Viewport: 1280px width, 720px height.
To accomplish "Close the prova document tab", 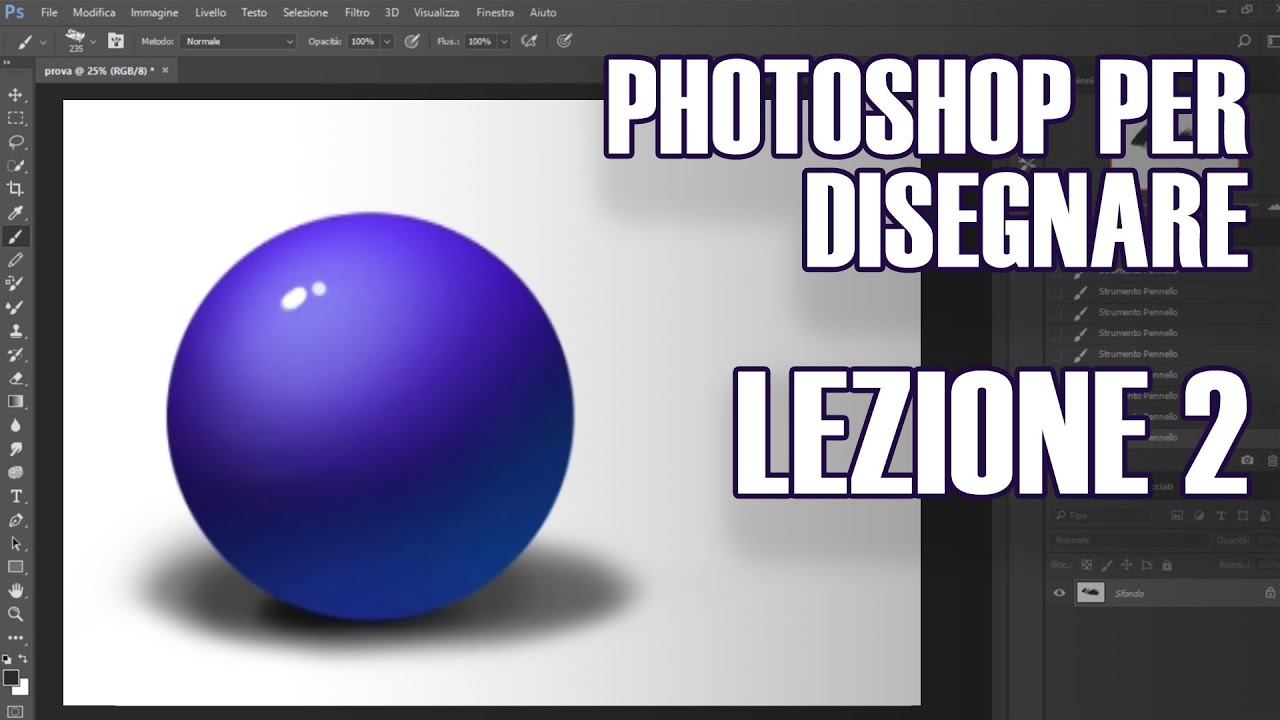I will (165, 71).
